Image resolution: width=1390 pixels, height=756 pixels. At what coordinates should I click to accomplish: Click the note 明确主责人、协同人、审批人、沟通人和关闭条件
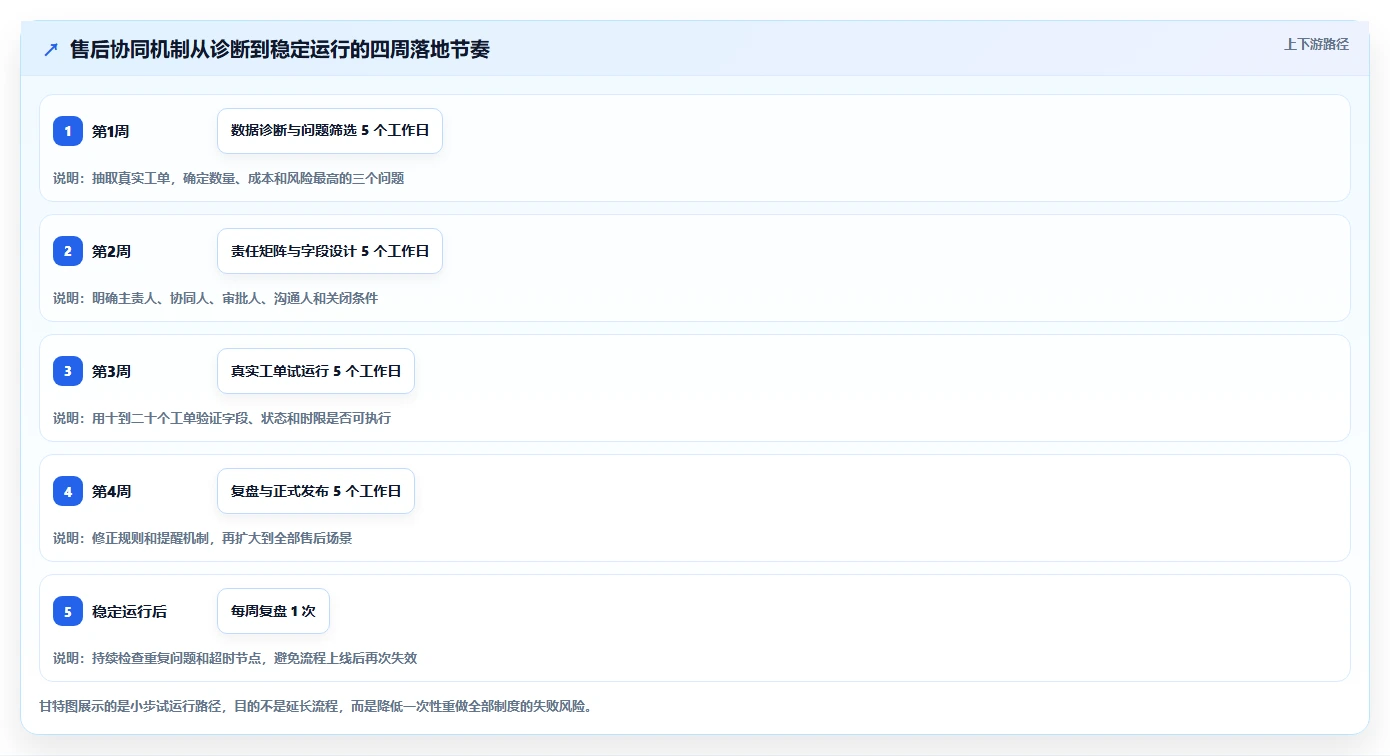(235, 298)
